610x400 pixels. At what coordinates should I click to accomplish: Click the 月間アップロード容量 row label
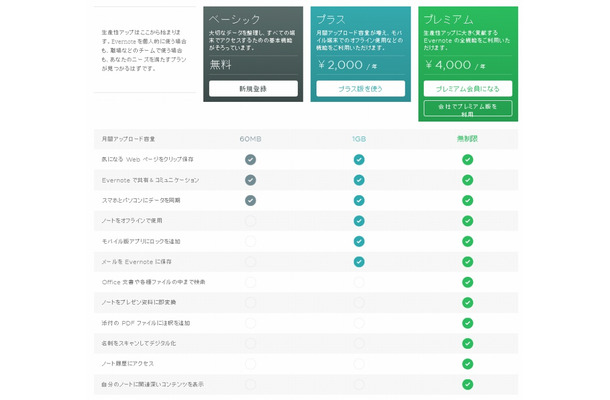(x=128, y=139)
